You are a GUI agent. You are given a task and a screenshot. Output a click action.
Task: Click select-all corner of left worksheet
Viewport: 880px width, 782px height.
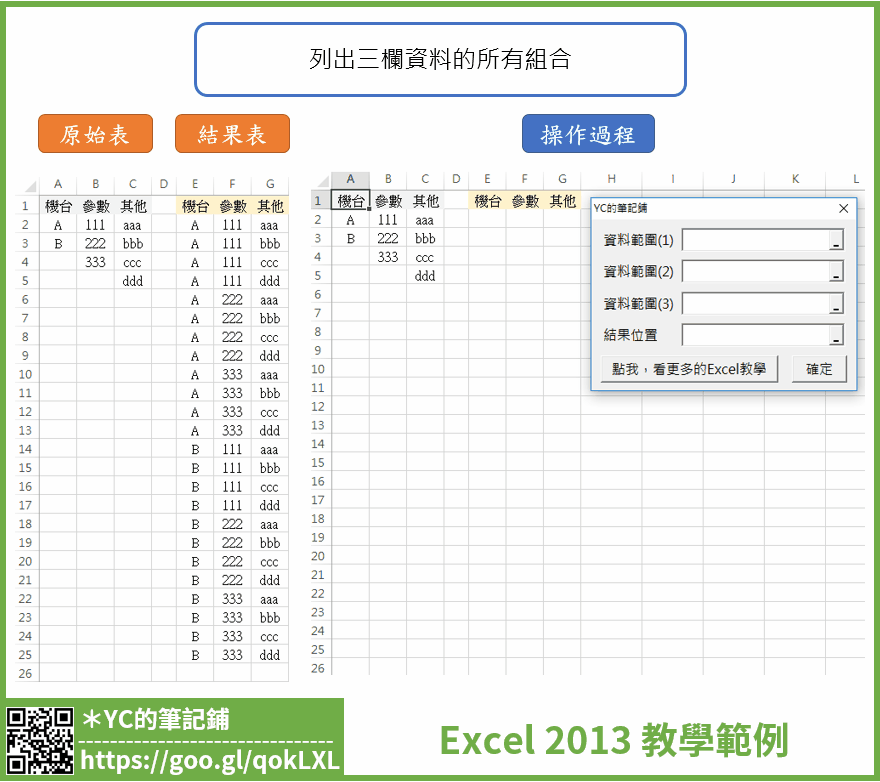[x=28, y=185]
